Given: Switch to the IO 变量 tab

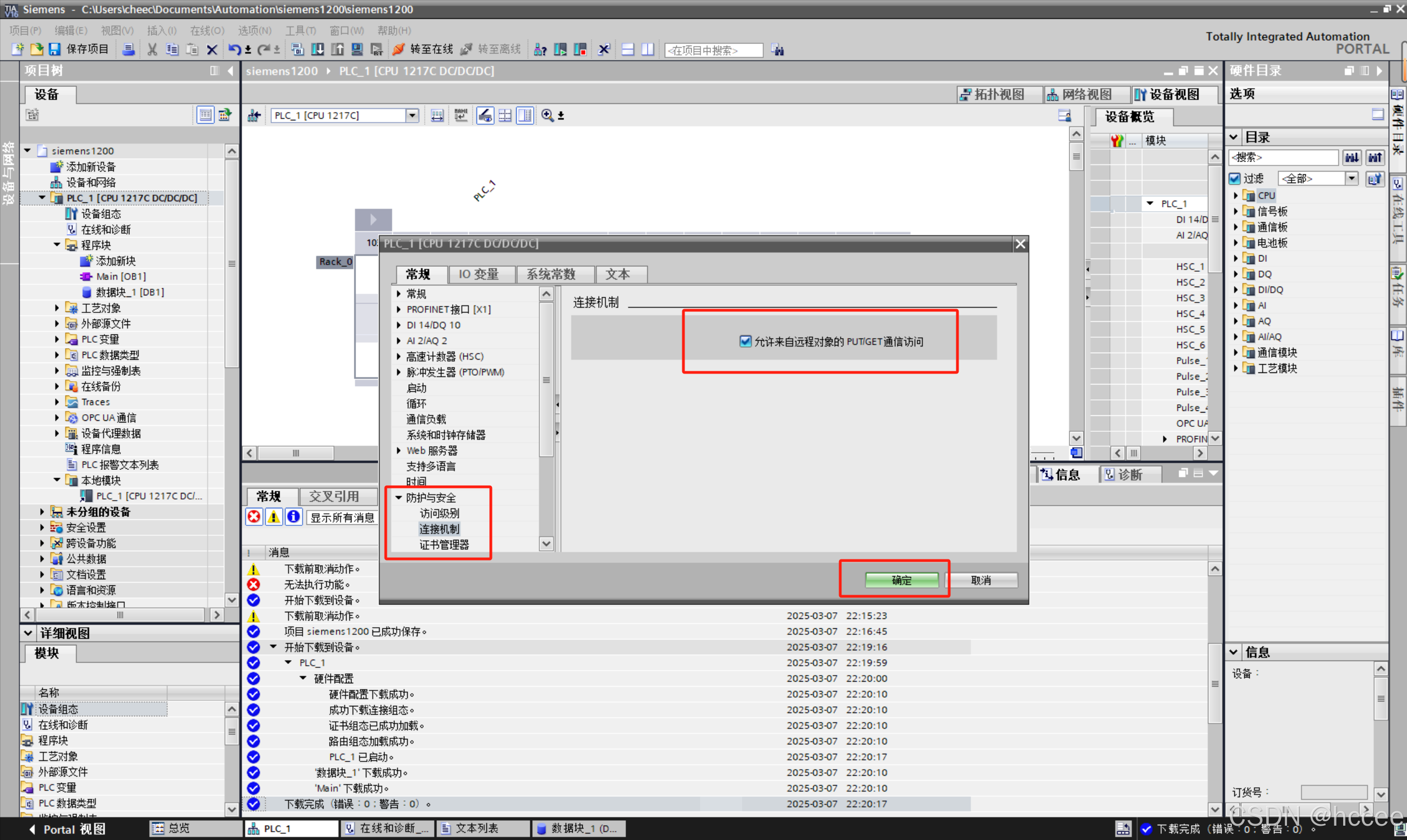Looking at the screenshot, I should (x=478, y=274).
